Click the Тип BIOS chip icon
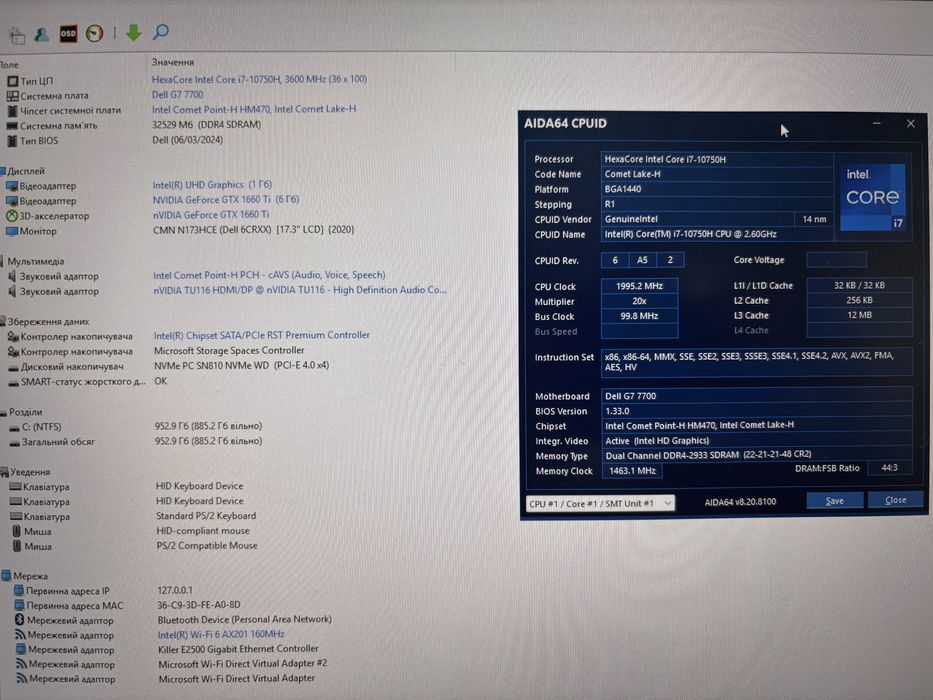Viewport: 933px width, 700px height. (12, 140)
